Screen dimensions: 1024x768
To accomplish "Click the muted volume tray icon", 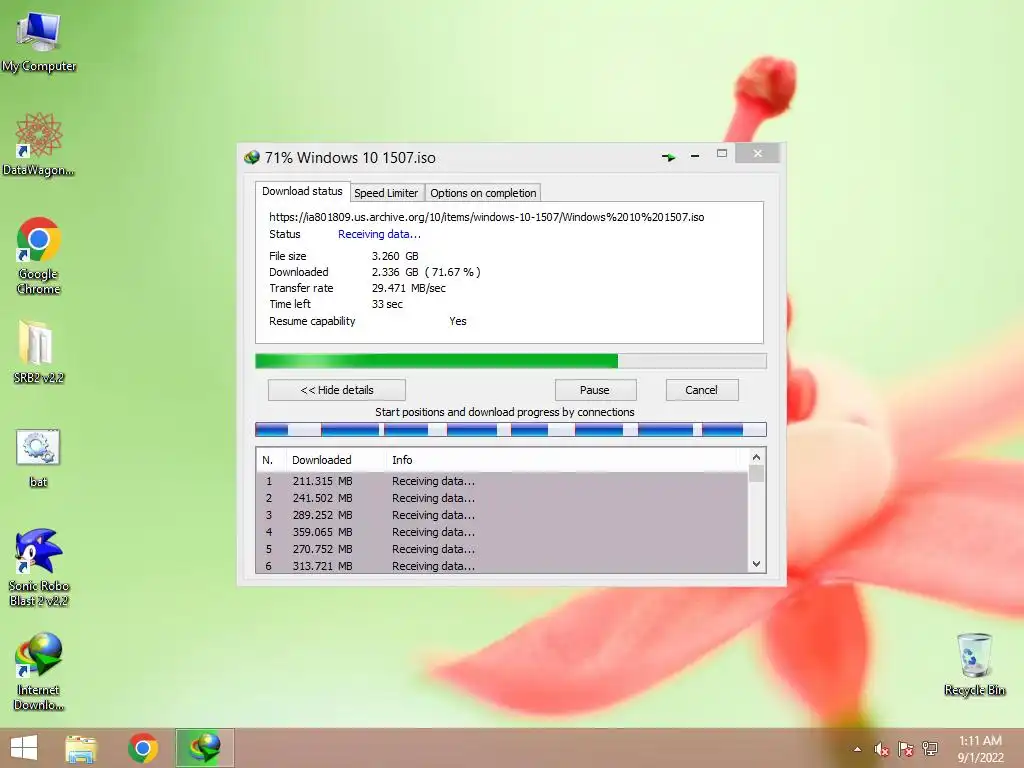I will click(x=882, y=749).
